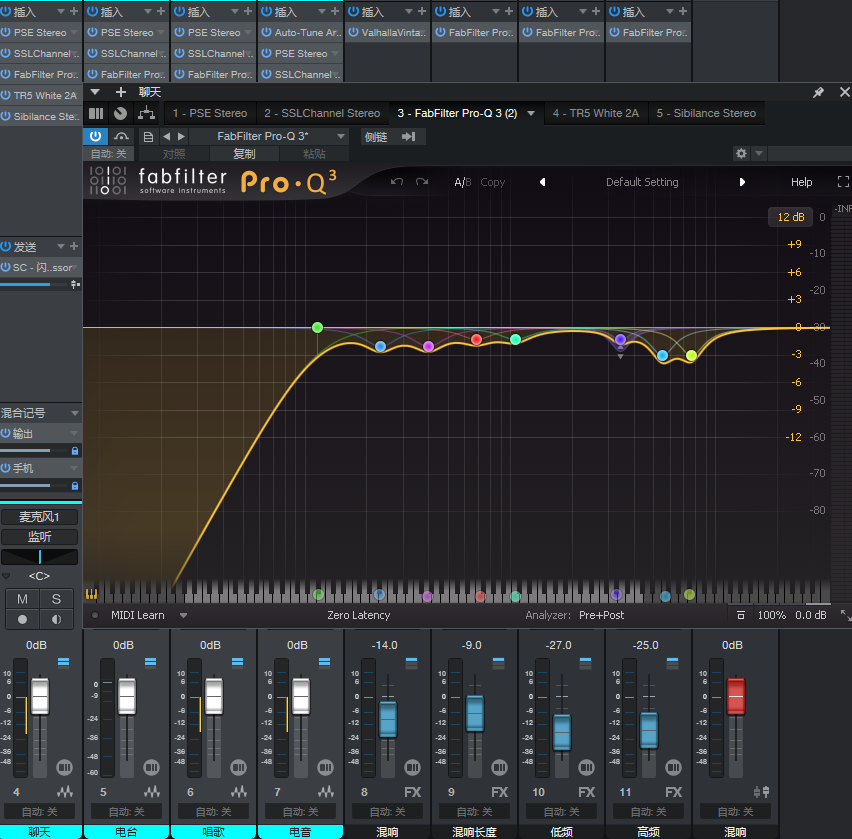Toggle power for FabFilter Pro-Q 3 plugin
The image size is (852, 839).
tap(95, 136)
